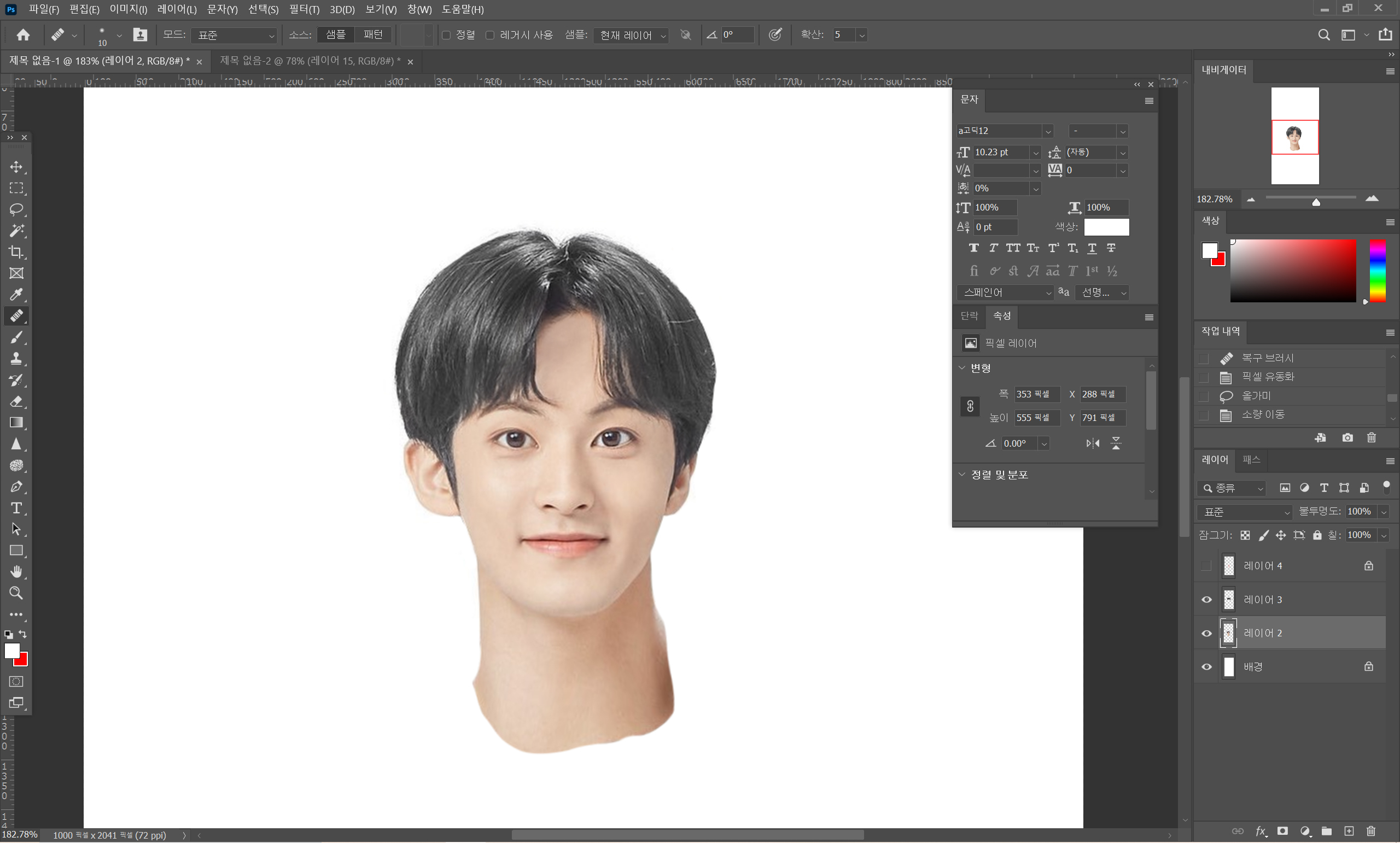Select the Horizontal Type tool

(16, 508)
